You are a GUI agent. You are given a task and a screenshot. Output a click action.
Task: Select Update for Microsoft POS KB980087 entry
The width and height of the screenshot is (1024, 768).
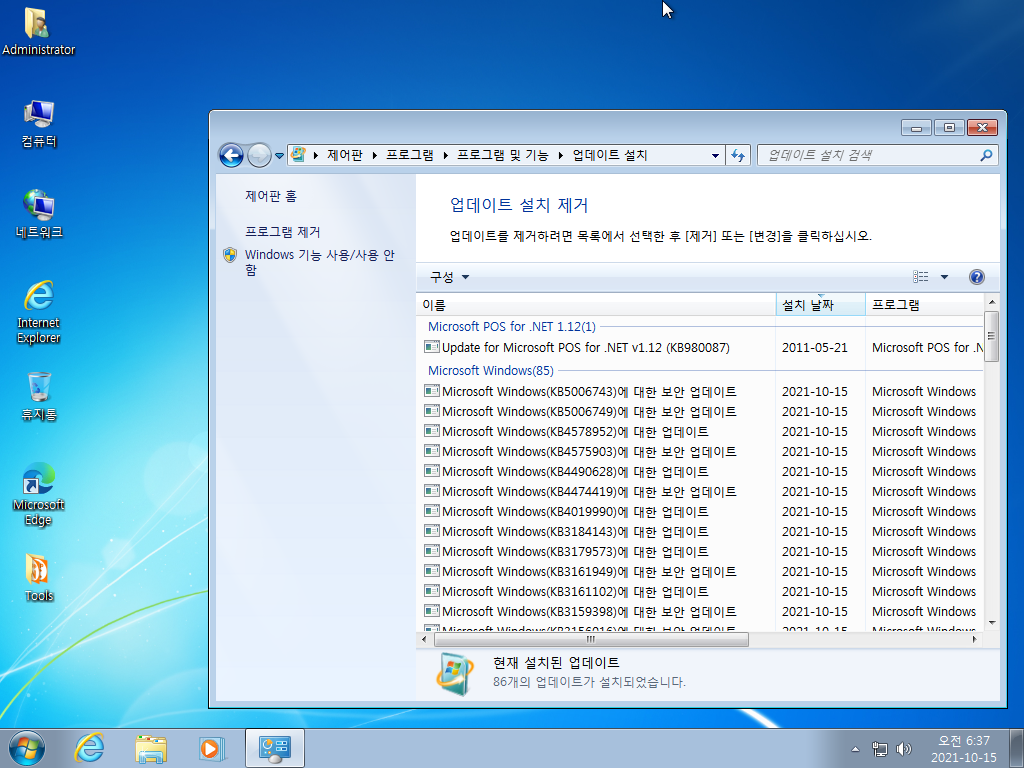[x=585, y=347]
